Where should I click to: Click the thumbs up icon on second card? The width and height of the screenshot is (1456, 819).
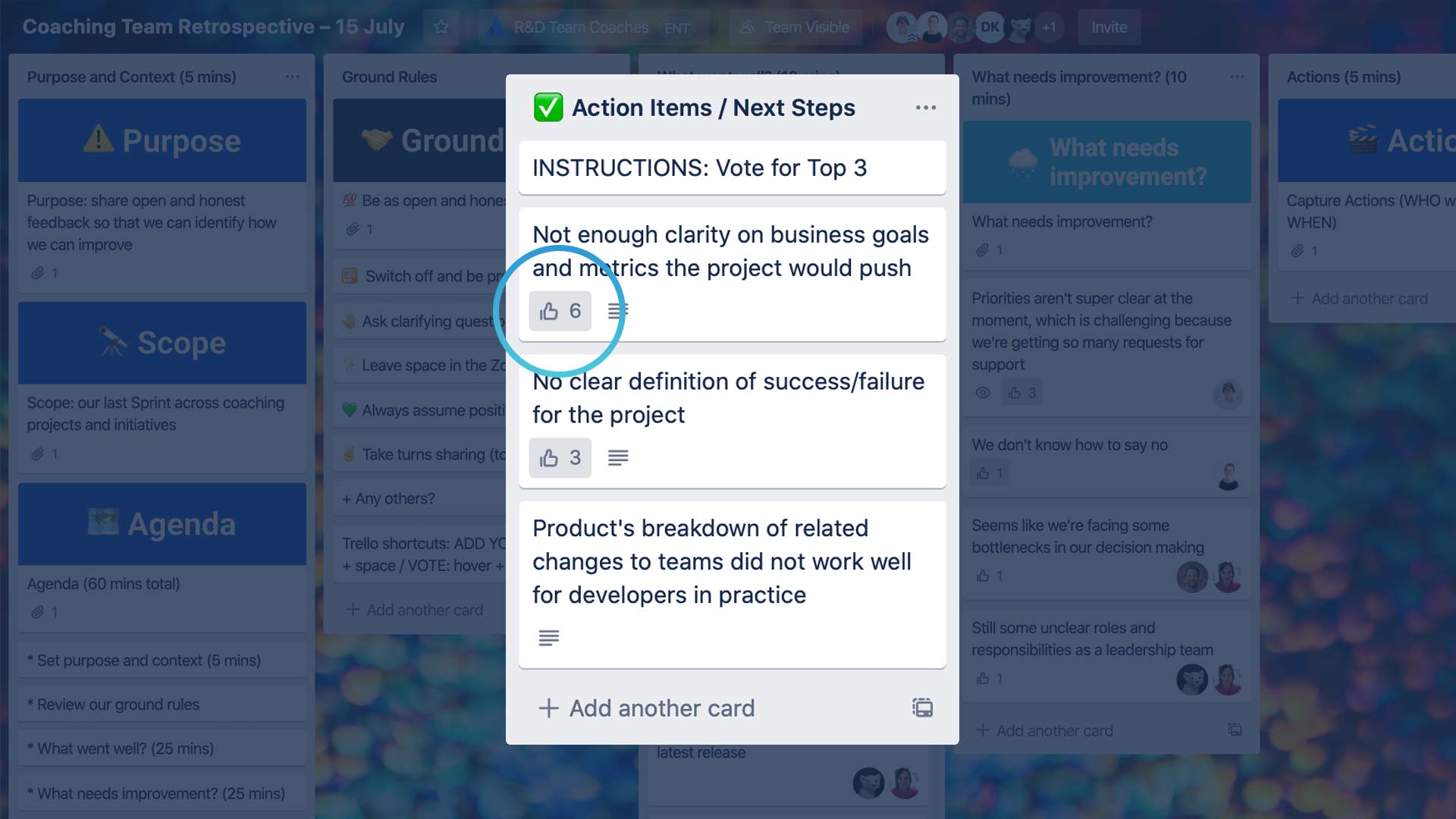548,457
